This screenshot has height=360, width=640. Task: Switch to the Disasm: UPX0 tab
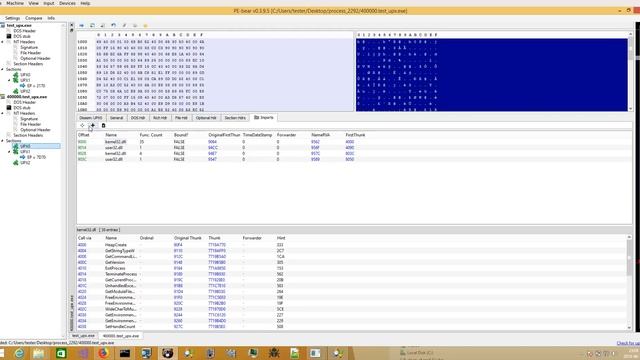pyautogui.click(x=91, y=118)
